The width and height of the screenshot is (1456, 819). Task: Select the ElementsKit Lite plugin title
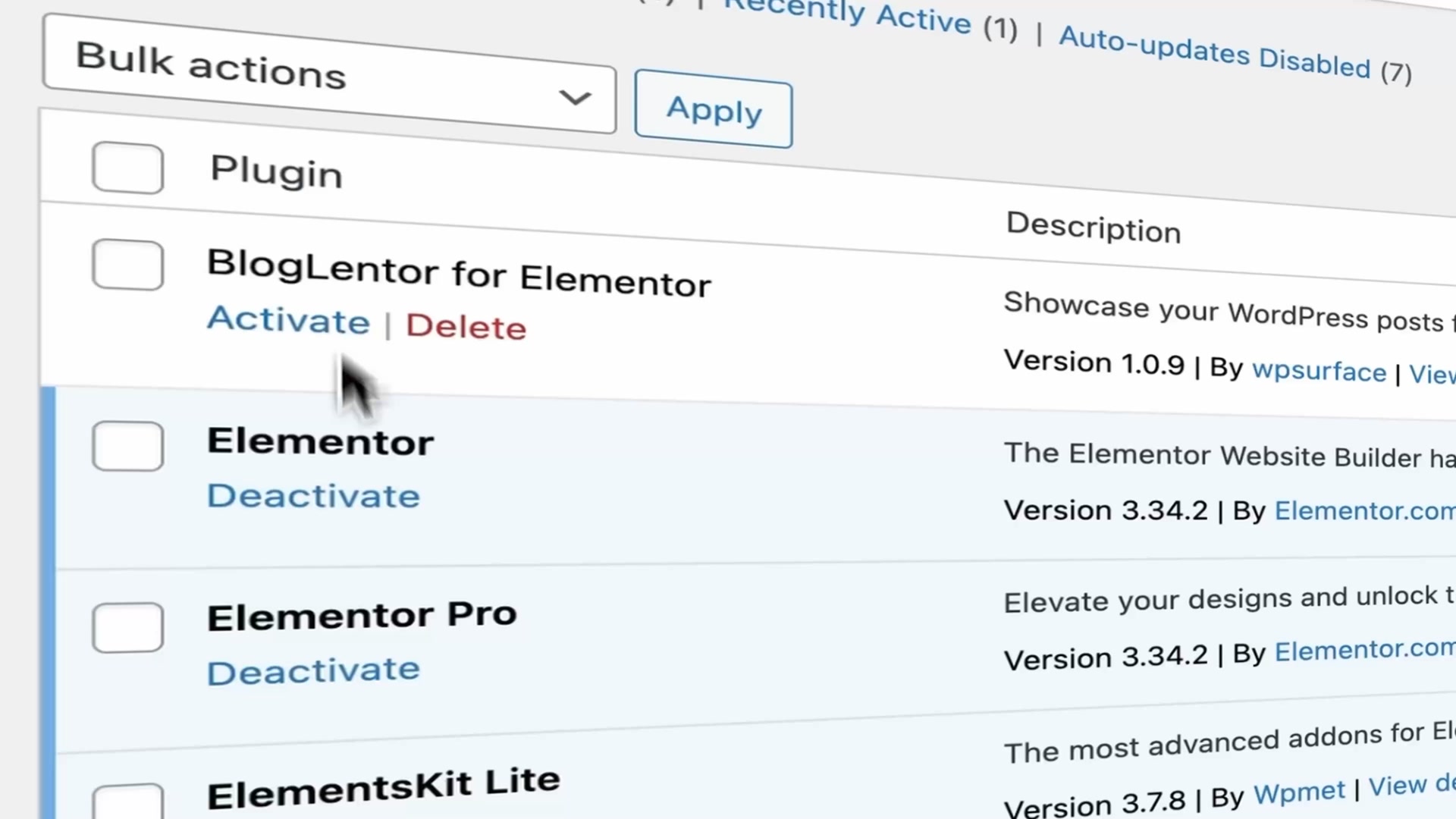pyautogui.click(x=384, y=789)
